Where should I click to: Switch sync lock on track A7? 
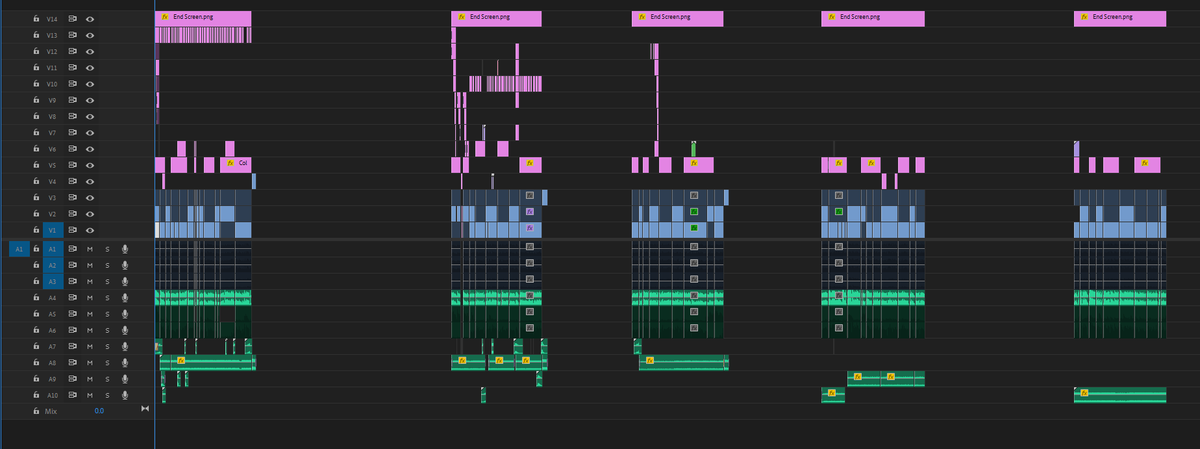(73, 346)
